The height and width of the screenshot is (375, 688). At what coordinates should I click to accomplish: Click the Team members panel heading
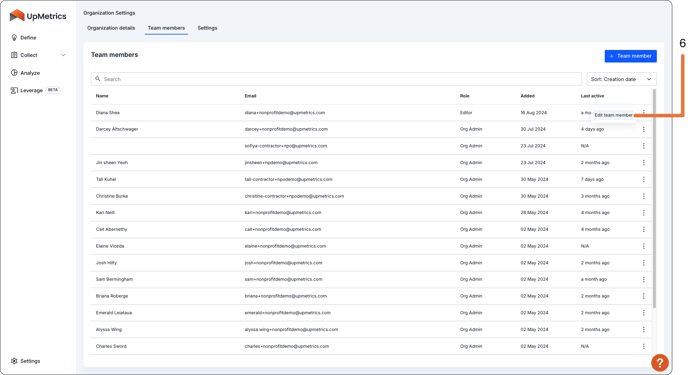pos(115,55)
